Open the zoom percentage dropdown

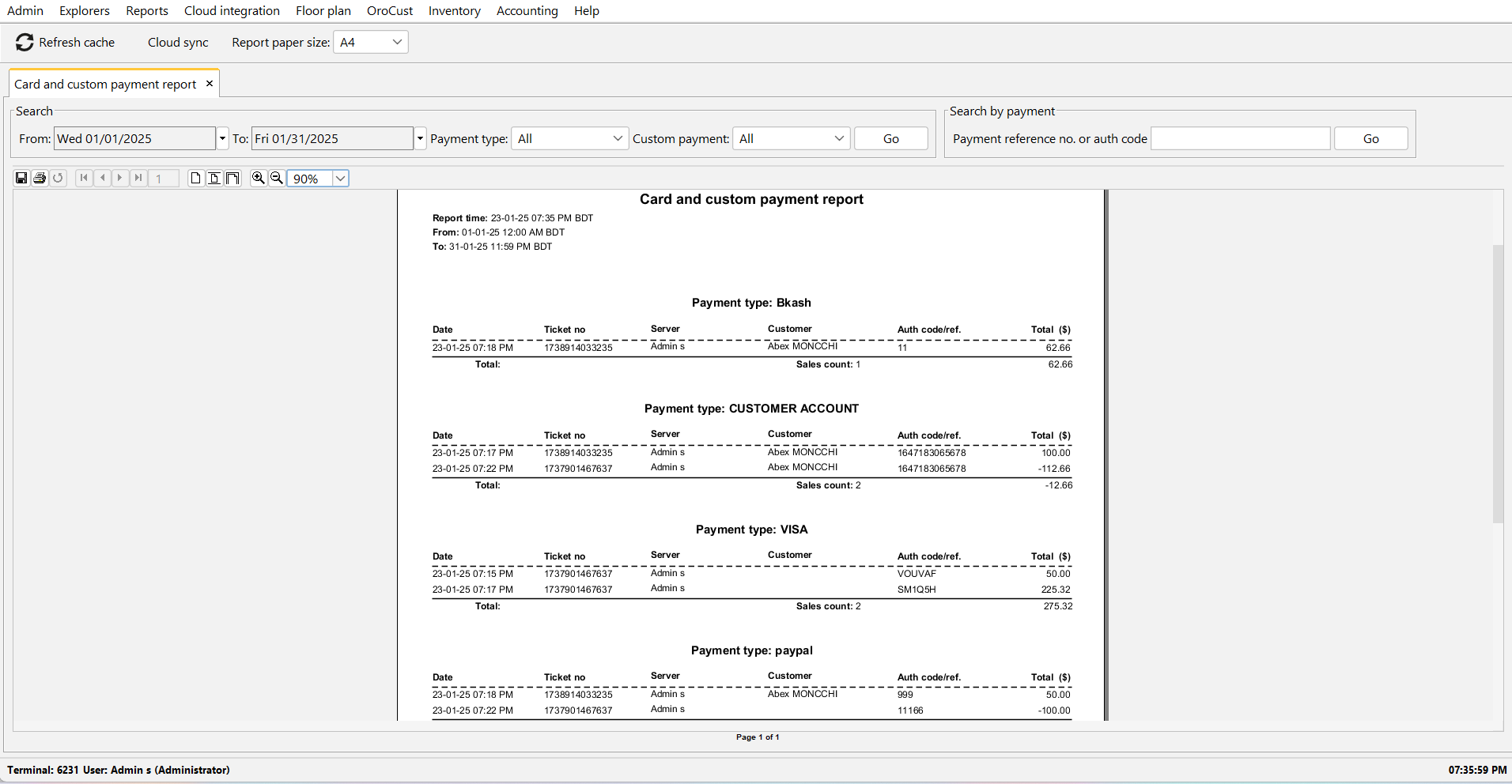pyautogui.click(x=340, y=179)
